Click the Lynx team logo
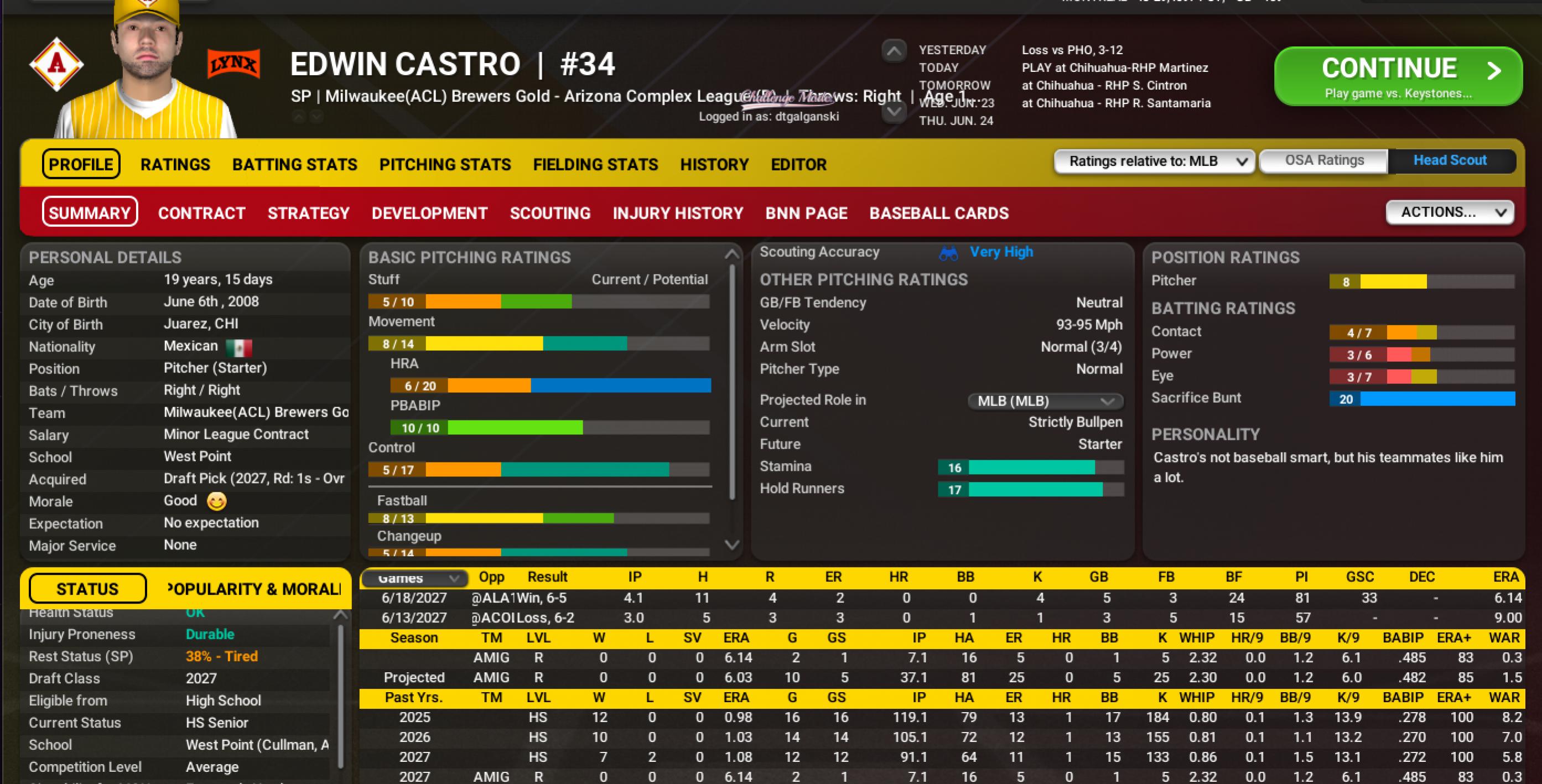1542x784 pixels. (233, 64)
